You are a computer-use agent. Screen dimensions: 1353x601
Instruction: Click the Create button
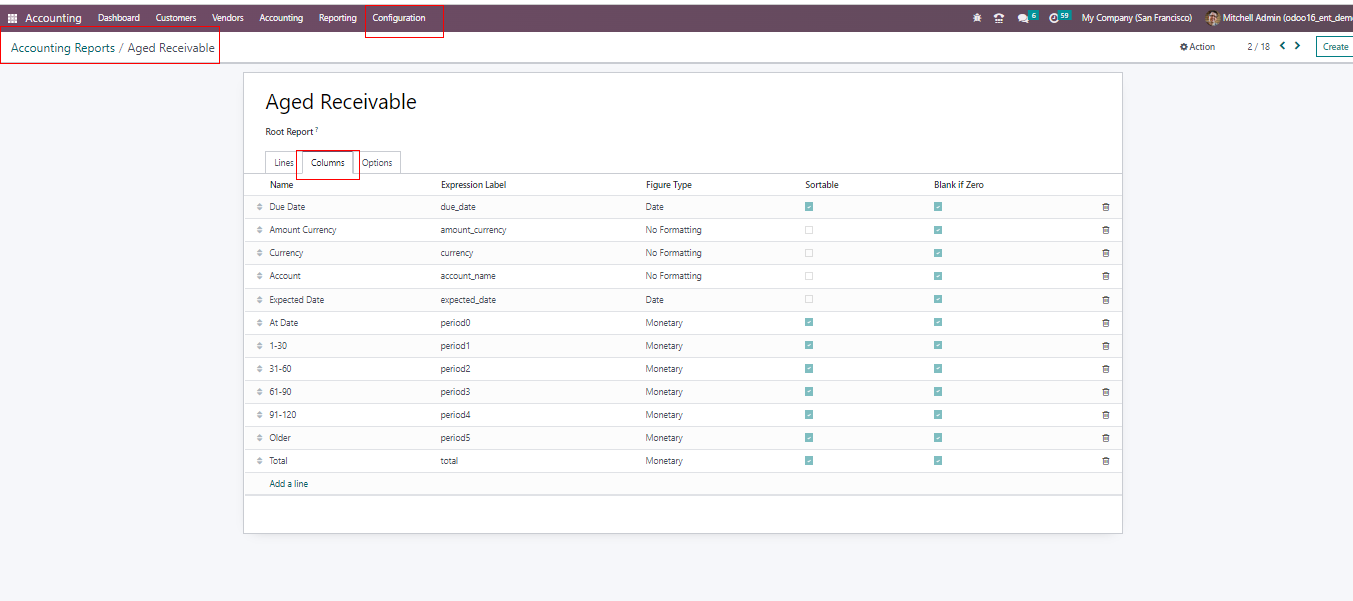click(x=1334, y=47)
